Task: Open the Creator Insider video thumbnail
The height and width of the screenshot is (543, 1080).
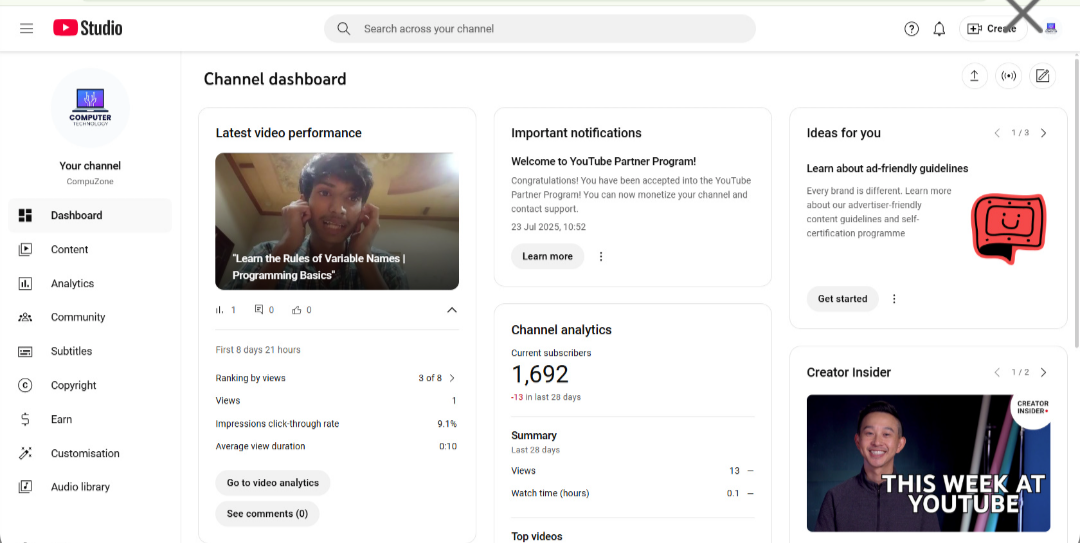Action: tap(928, 463)
